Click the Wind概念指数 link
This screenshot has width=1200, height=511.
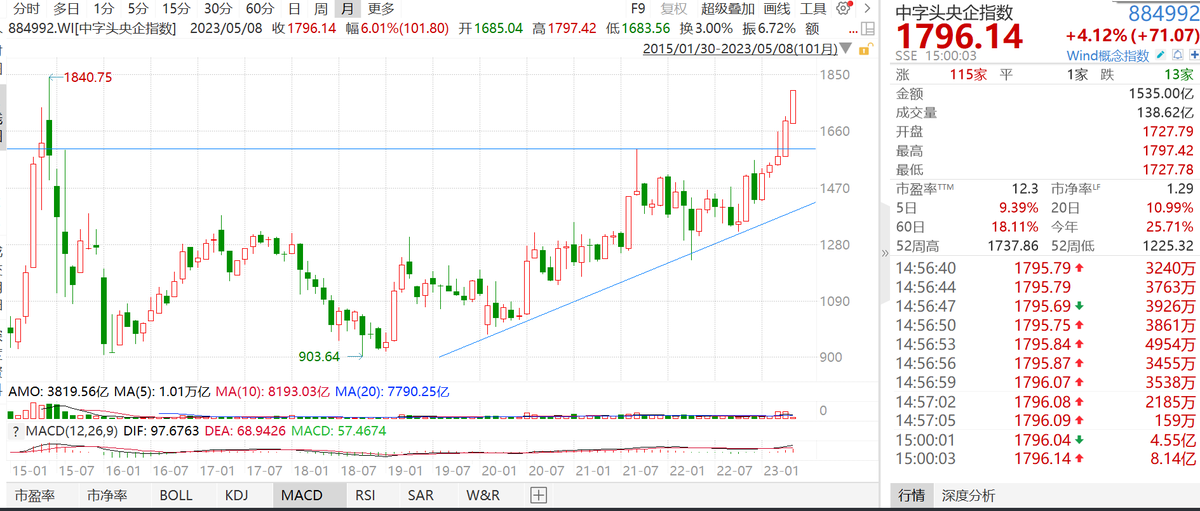click(x=1107, y=55)
